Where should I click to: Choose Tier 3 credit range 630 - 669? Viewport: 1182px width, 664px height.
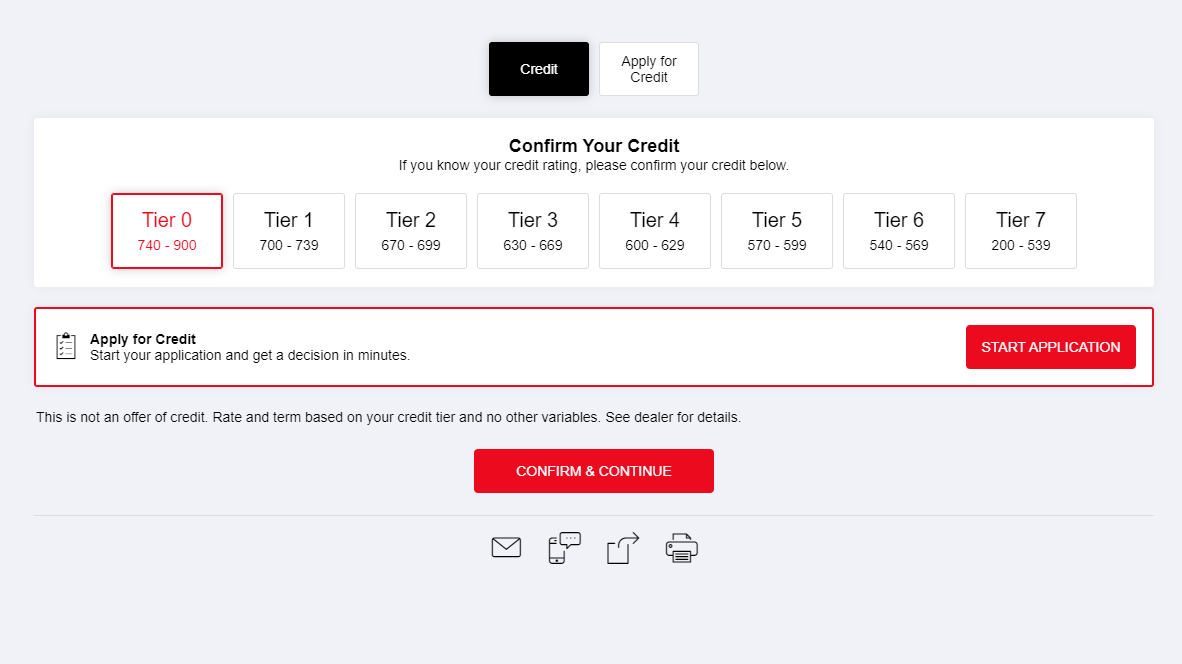(x=533, y=231)
